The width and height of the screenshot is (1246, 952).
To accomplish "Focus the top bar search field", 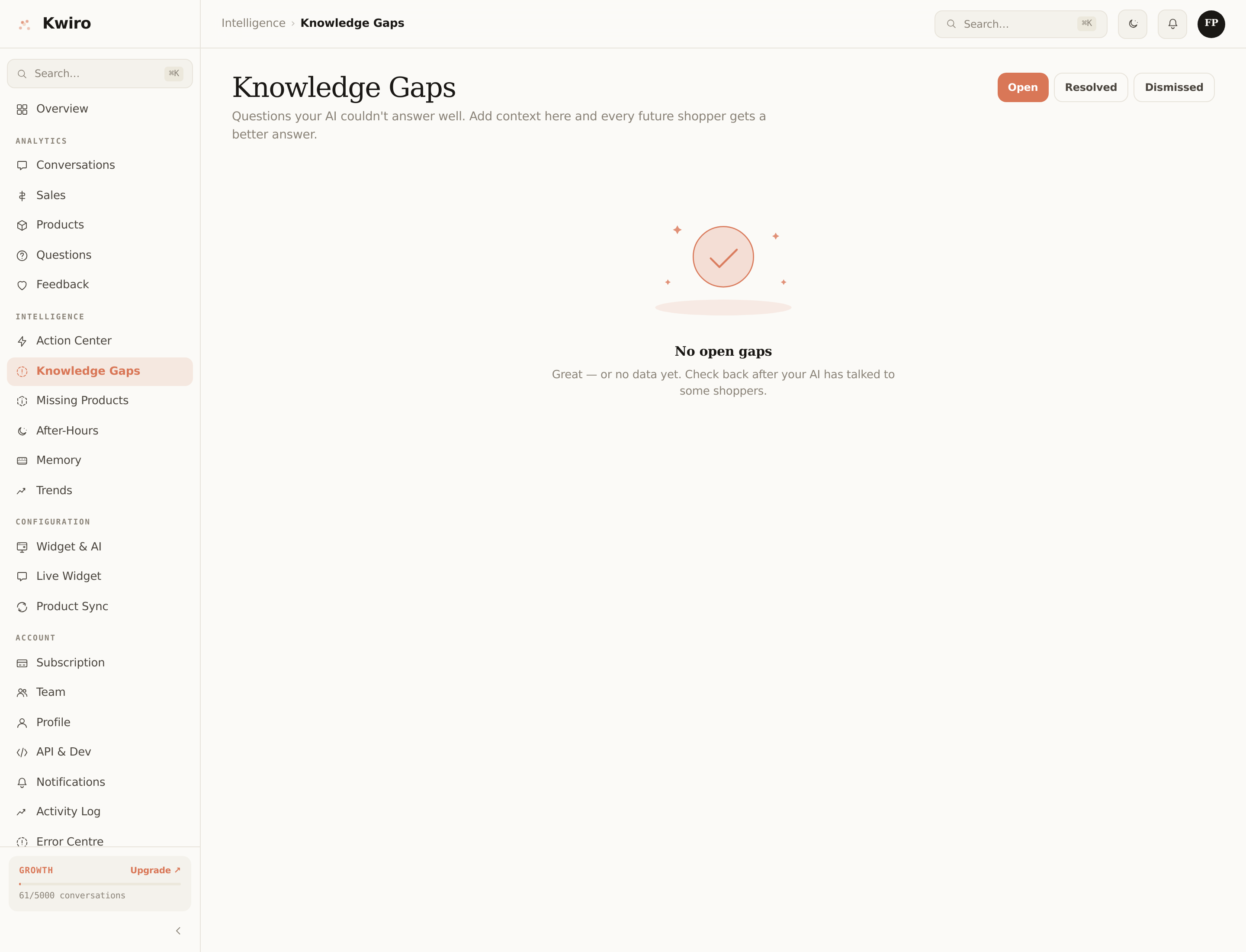I will click(x=1021, y=24).
